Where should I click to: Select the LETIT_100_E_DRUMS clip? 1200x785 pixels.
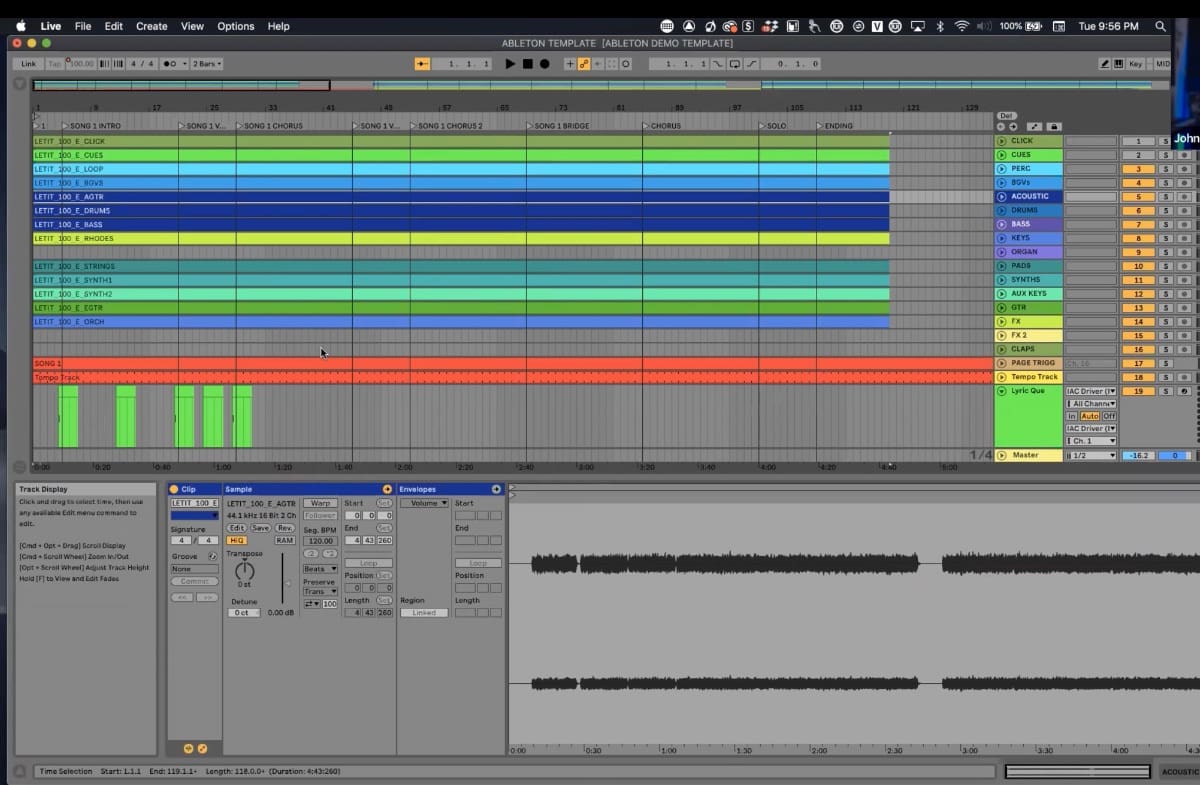tap(461, 211)
